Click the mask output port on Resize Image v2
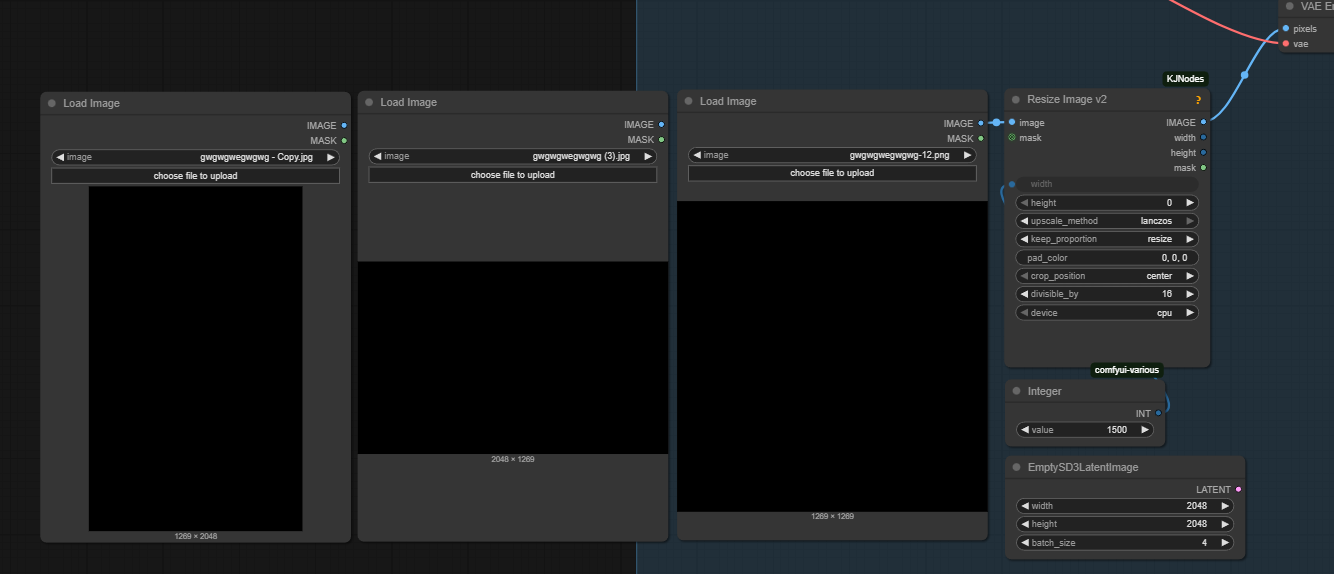Viewport: 1334px width, 574px height. coord(1203,168)
